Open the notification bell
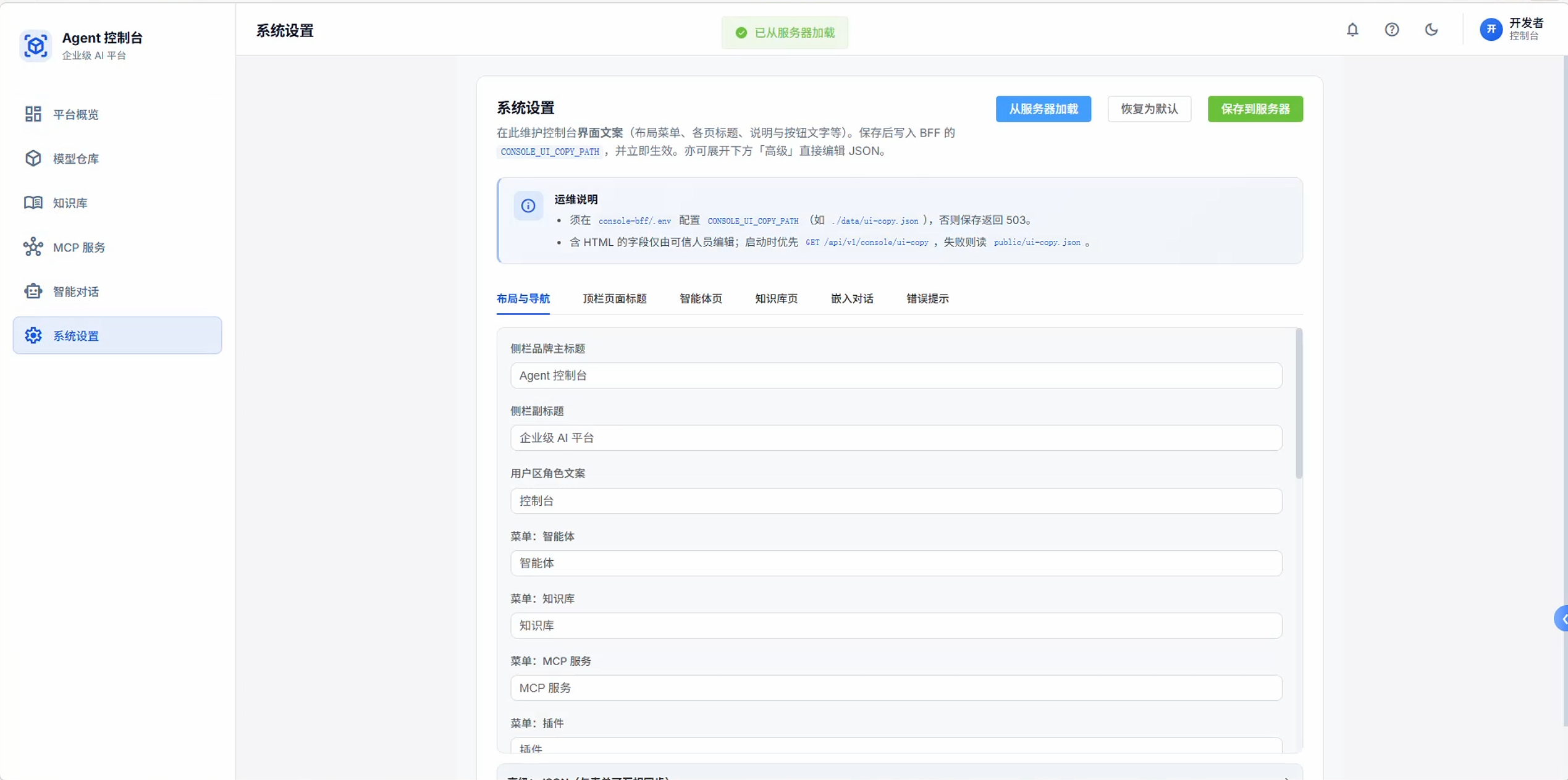 pos(1352,29)
